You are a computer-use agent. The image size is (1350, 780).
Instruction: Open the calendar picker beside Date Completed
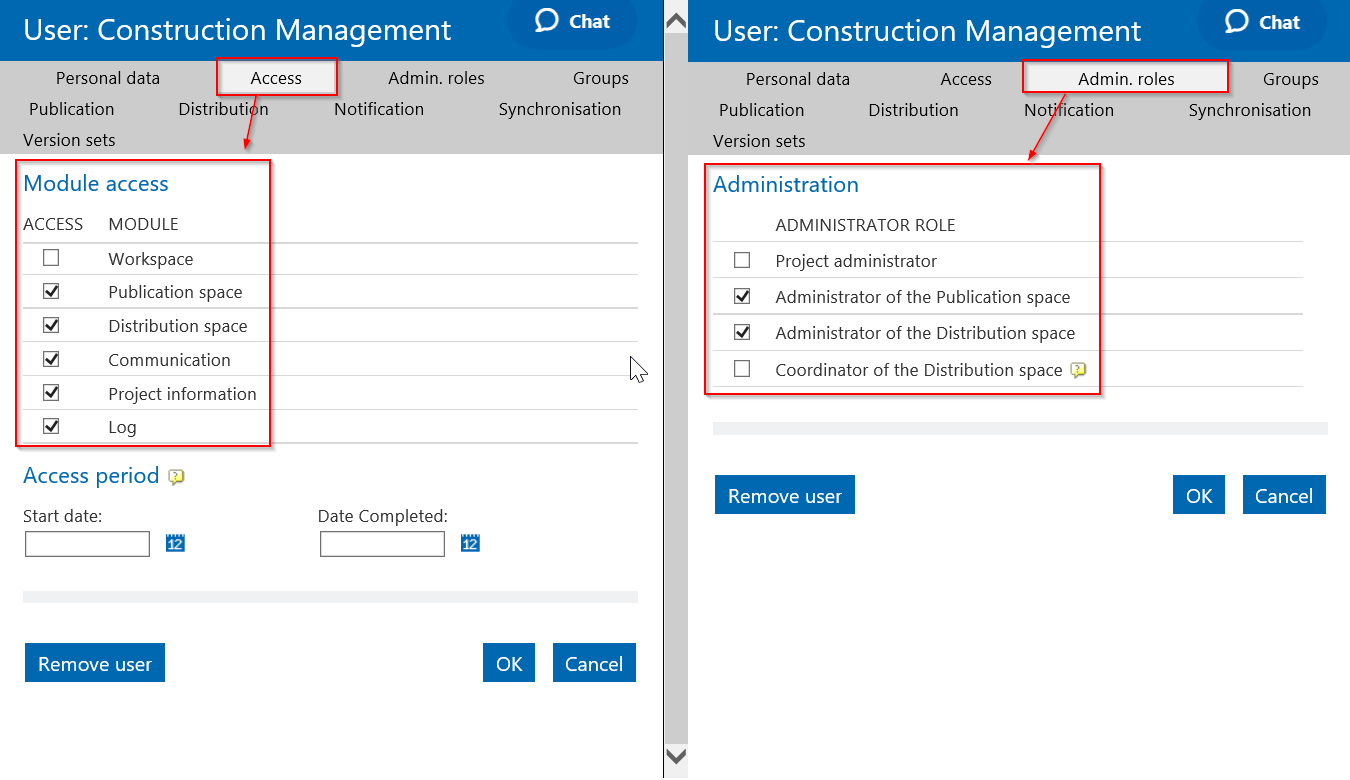coord(470,543)
